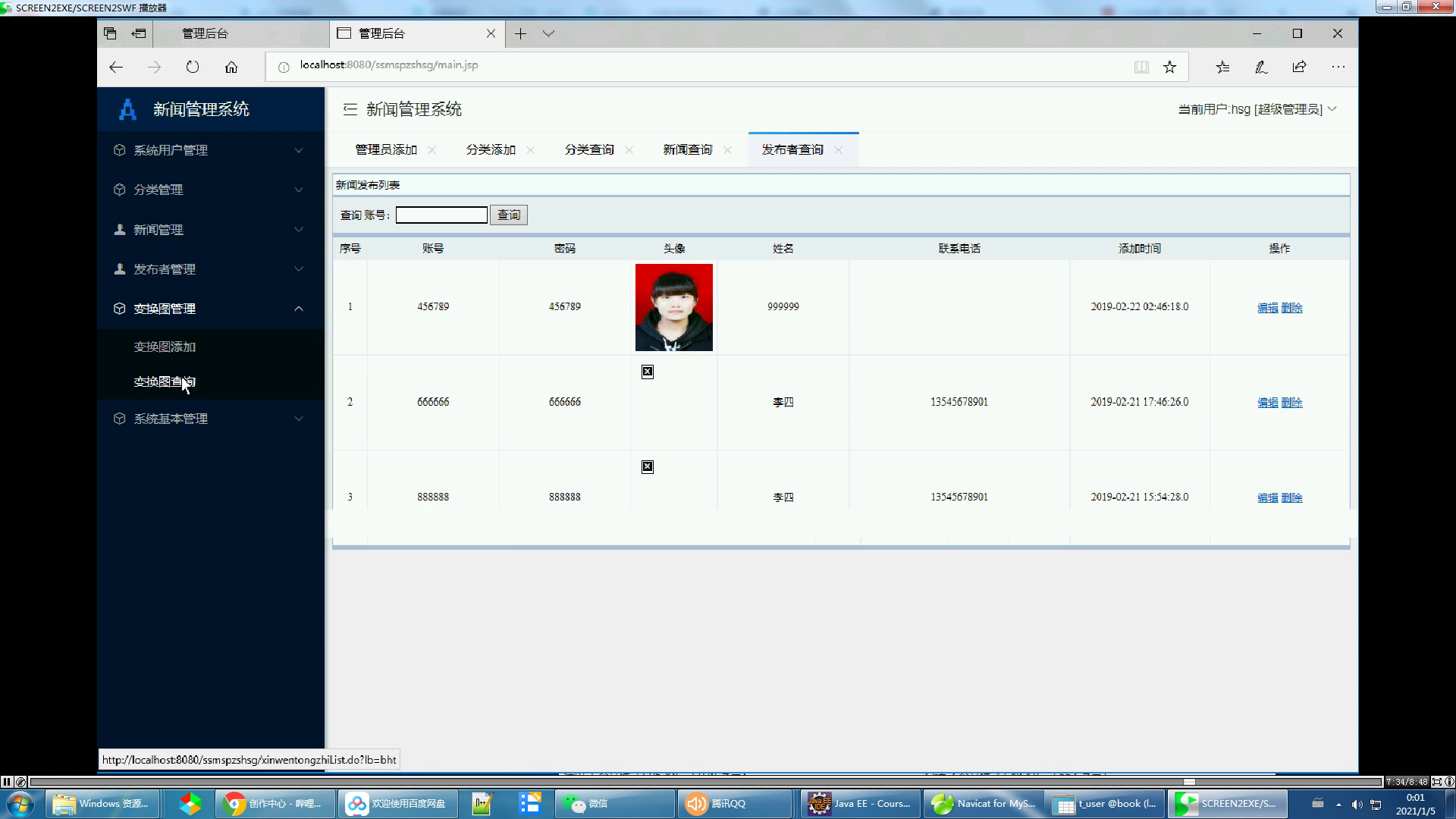Switch to 分类添加 tab

pyautogui.click(x=491, y=150)
